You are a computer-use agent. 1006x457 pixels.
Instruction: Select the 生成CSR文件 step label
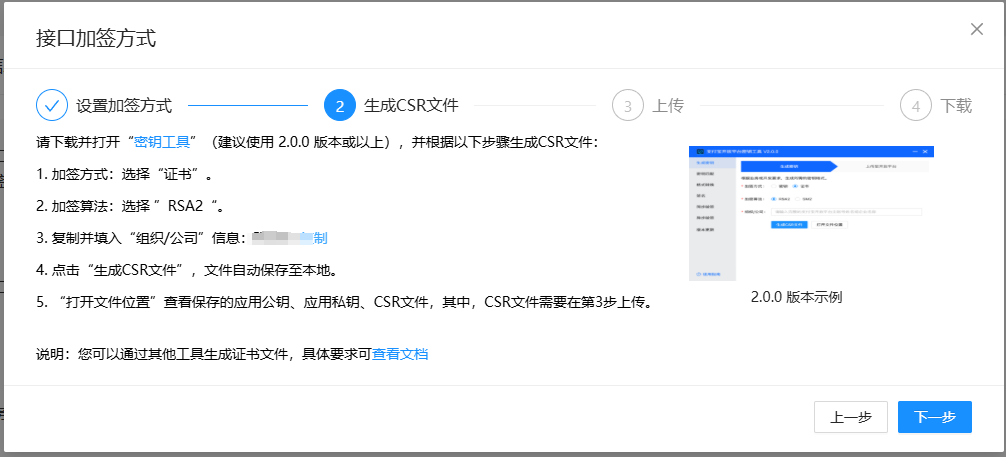click(x=411, y=105)
